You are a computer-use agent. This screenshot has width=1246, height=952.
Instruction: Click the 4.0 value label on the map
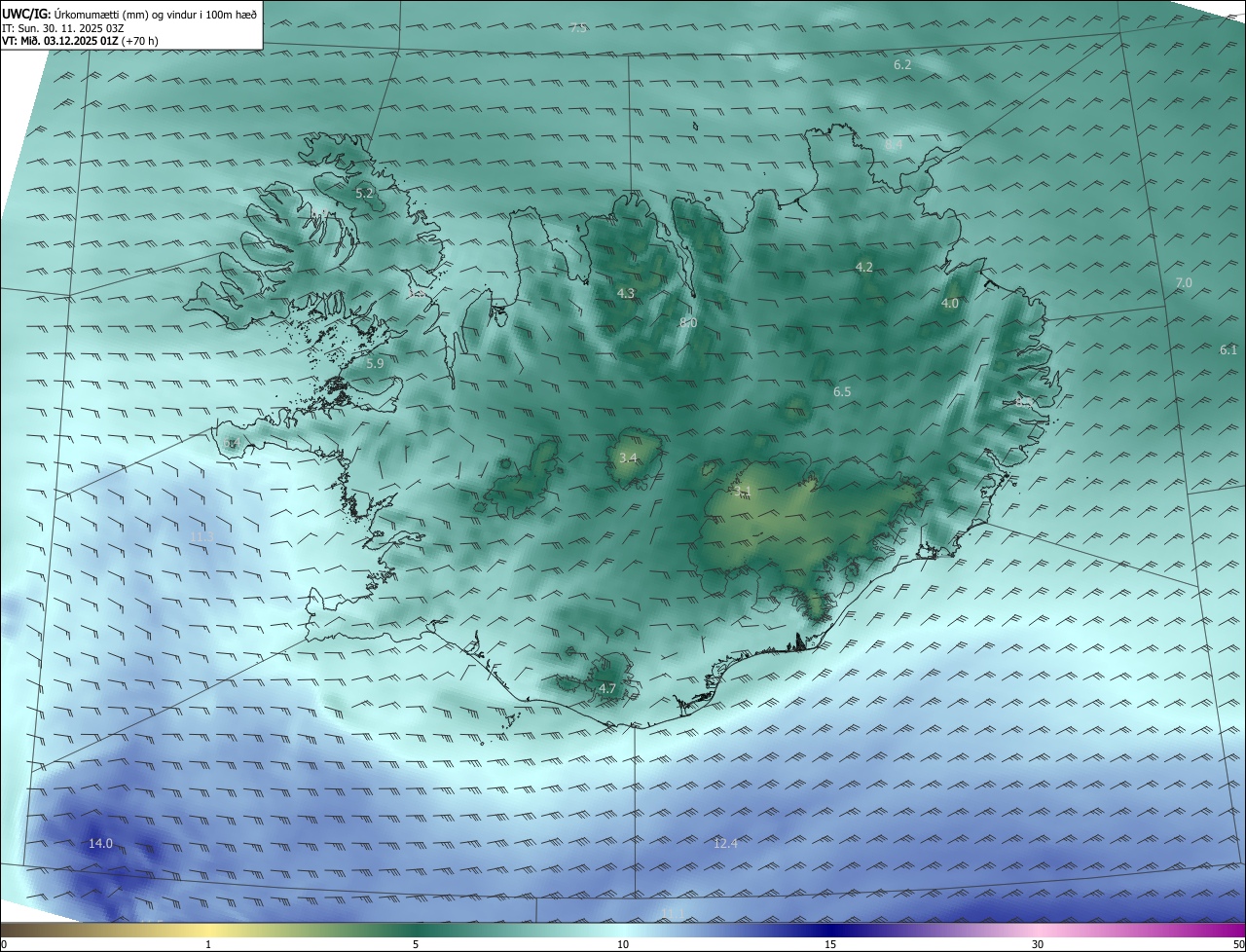click(x=950, y=304)
